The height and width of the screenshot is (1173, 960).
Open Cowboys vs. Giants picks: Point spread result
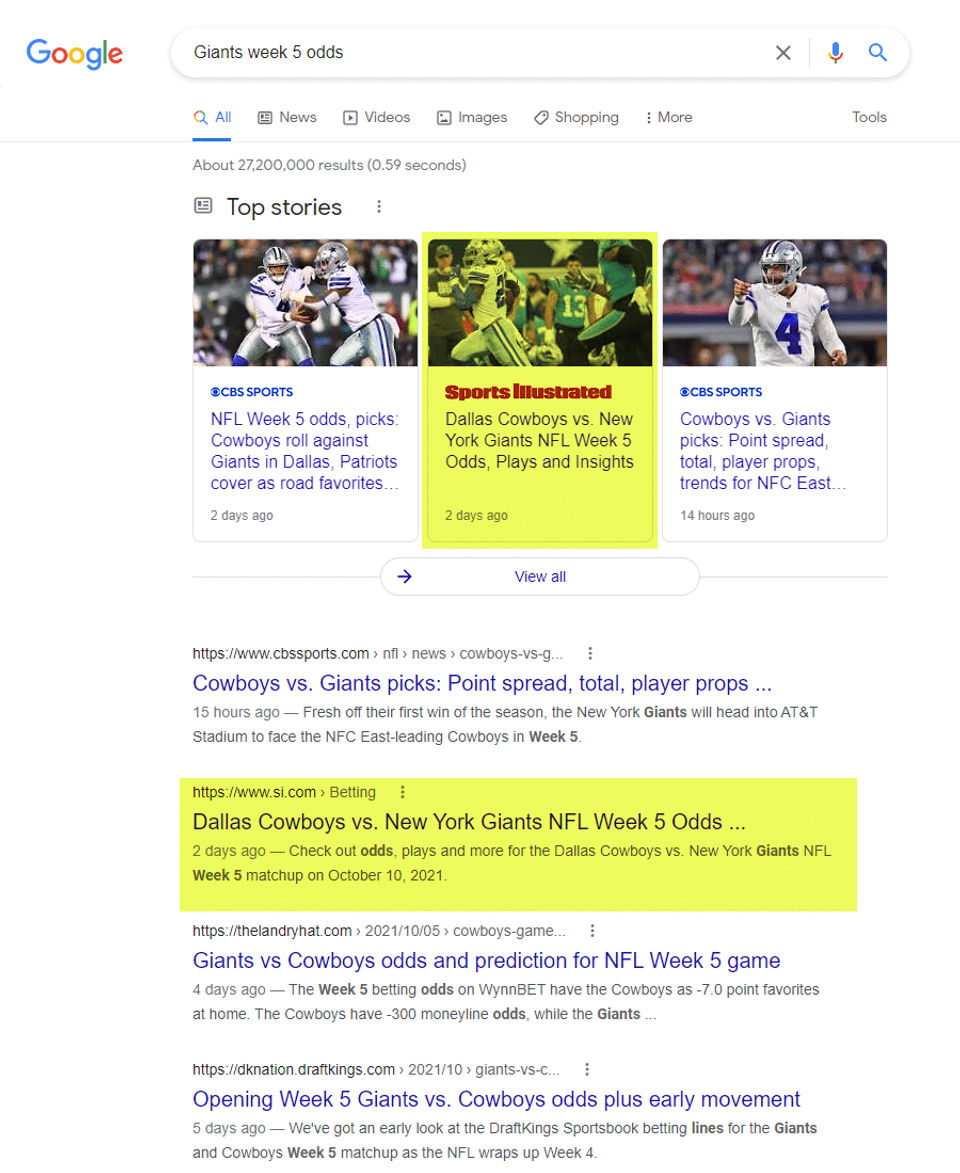click(482, 683)
